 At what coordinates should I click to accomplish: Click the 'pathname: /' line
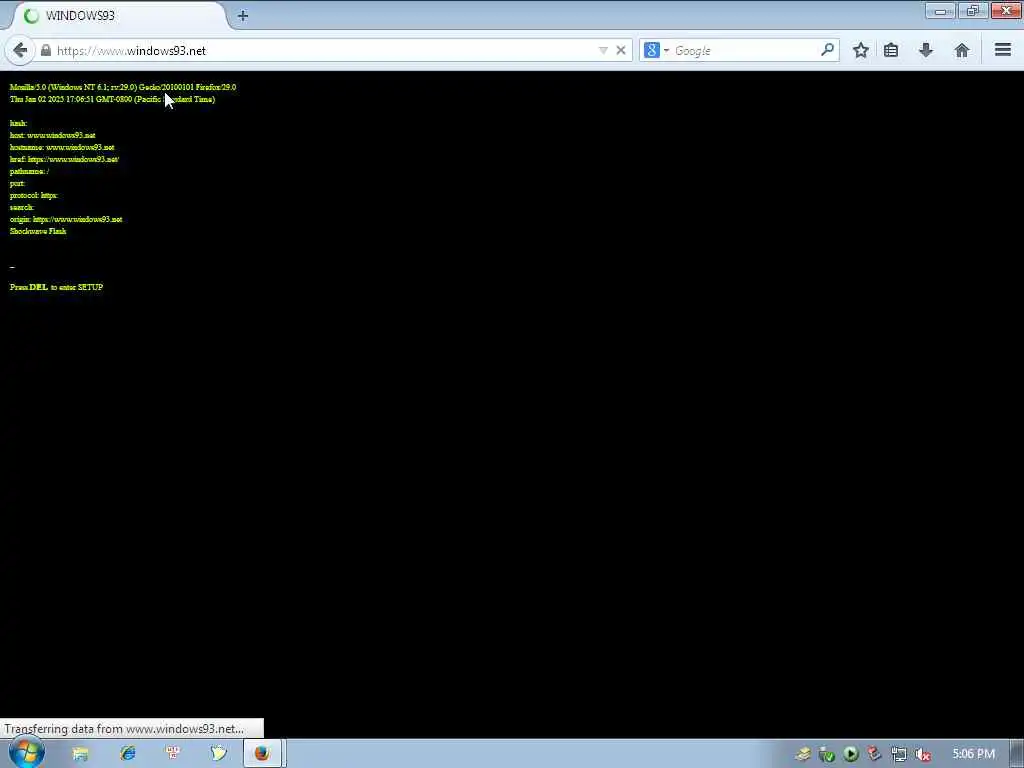[29, 171]
